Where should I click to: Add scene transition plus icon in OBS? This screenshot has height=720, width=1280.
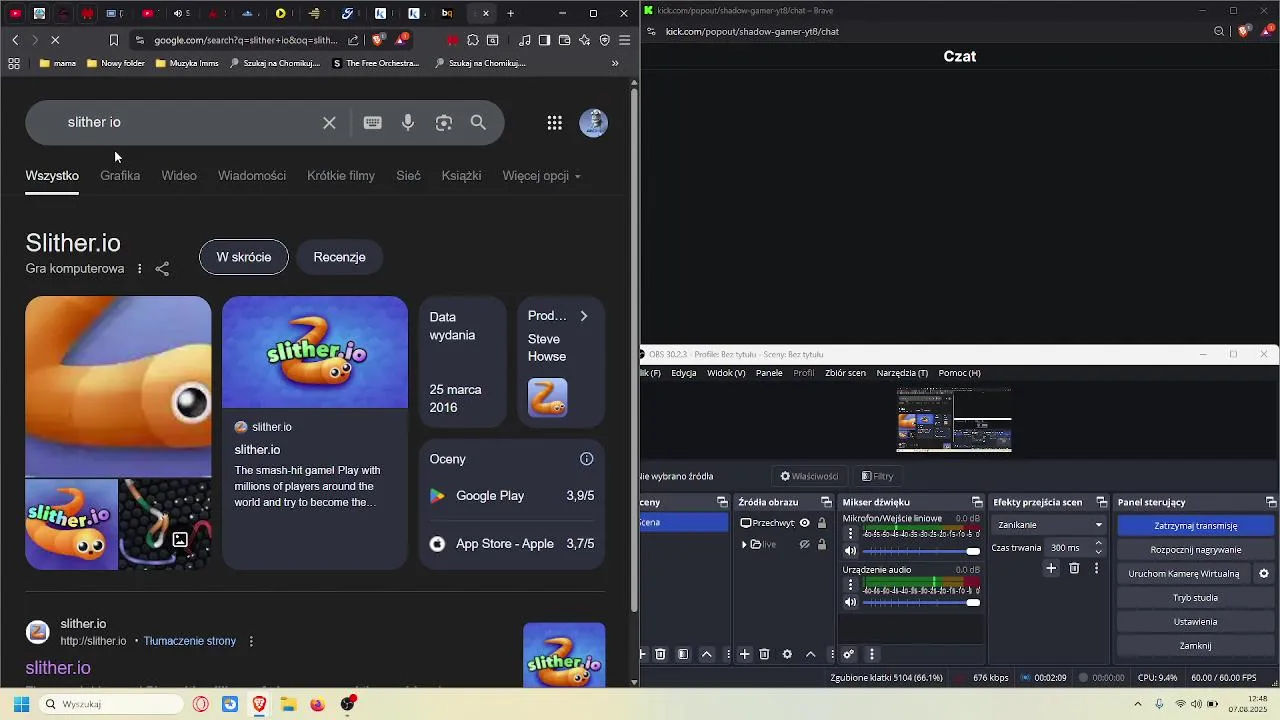(1051, 568)
